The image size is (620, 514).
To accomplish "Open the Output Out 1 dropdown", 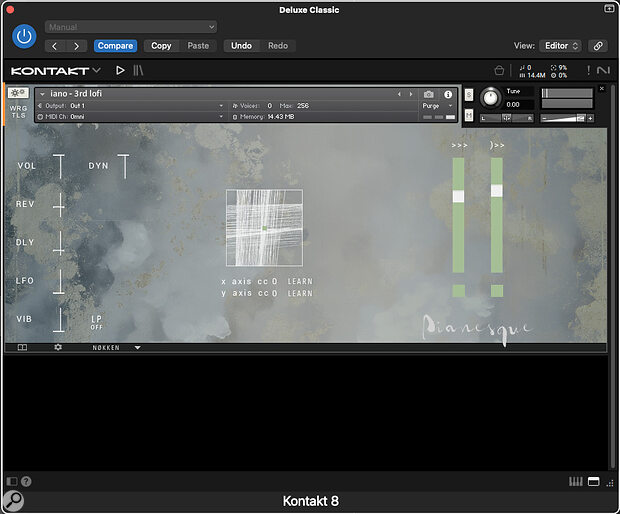I will pos(130,106).
